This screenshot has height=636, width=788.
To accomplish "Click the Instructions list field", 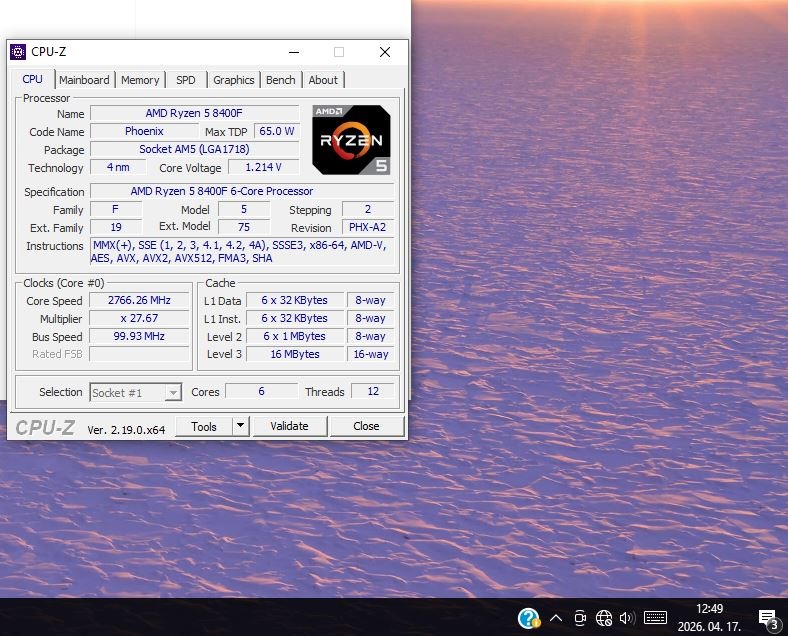I will click(242, 252).
